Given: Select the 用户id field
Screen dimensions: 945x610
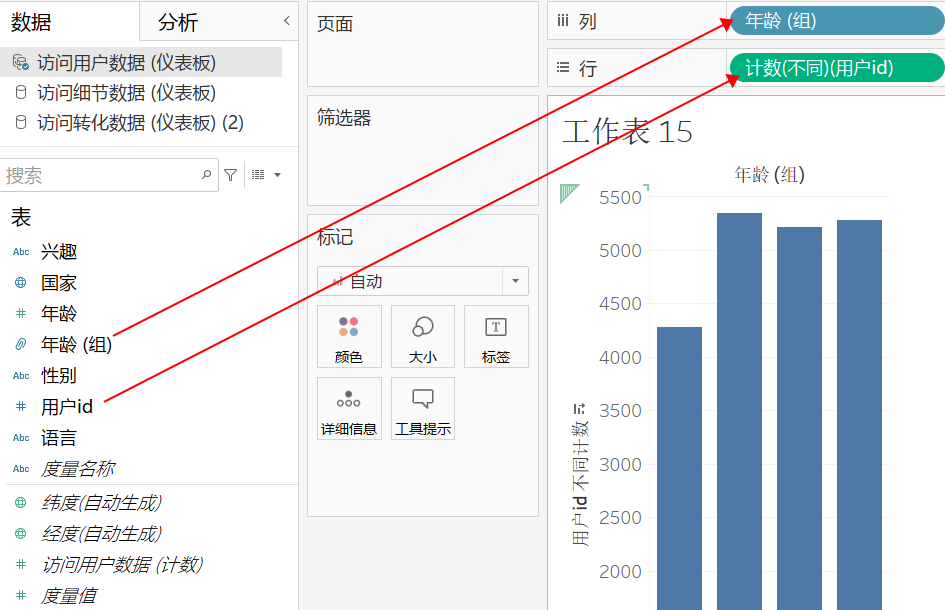Looking at the screenshot, I should (x=67, y=407).
